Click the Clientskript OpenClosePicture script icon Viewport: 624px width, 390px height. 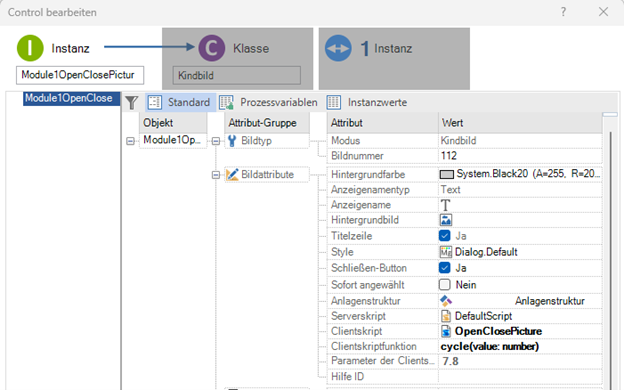(446, 331)
